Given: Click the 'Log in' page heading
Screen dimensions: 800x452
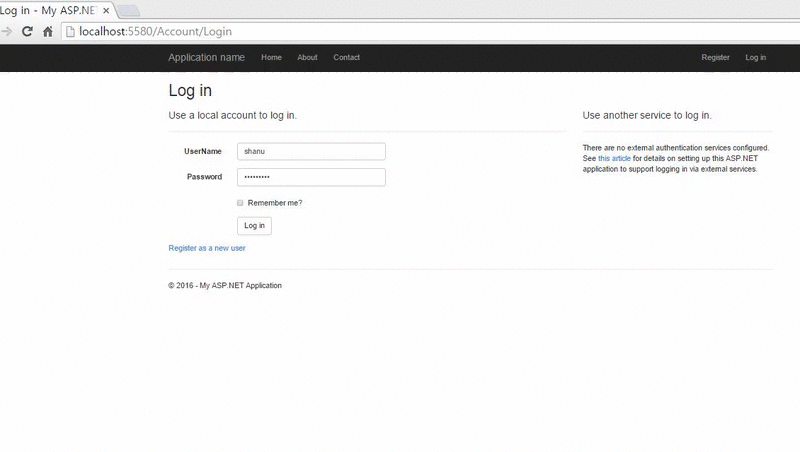Looking at the screenshot, I should click(x=190, y=91).
